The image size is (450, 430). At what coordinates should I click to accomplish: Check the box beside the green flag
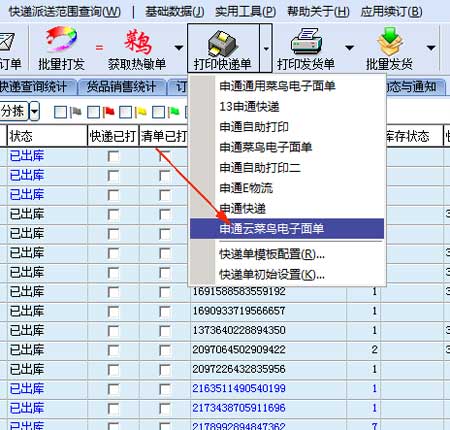[158, 112]
